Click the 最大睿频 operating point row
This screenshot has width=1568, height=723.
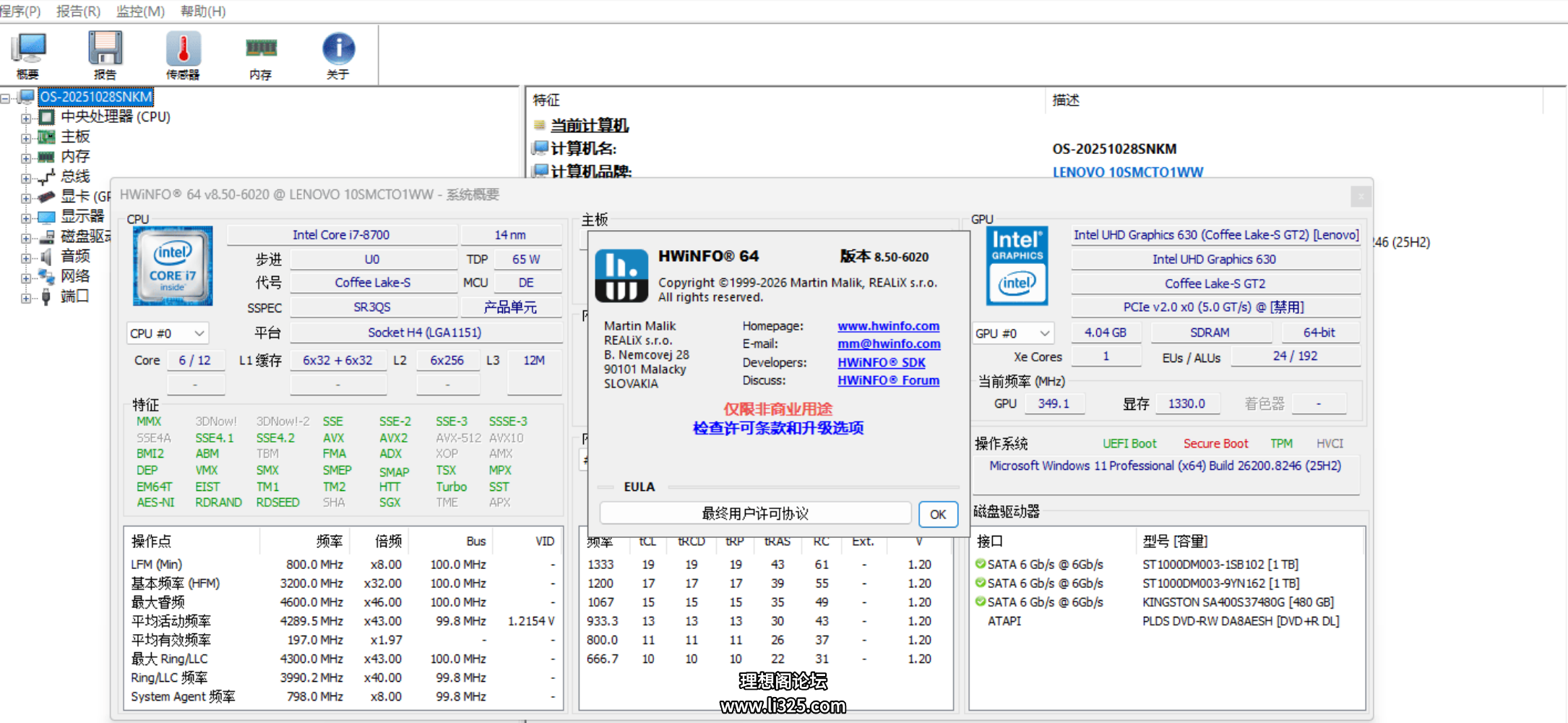[x=343, y=602]
